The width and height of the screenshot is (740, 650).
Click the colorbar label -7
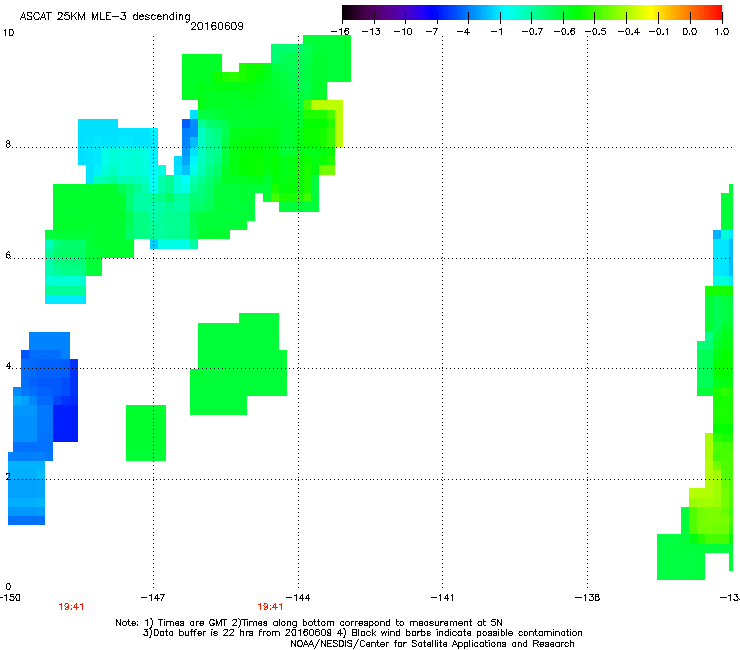point(432,32)
